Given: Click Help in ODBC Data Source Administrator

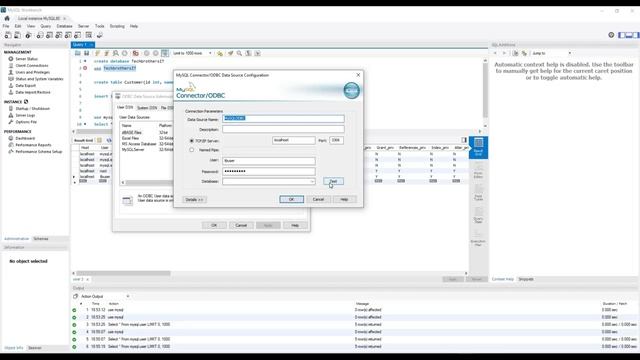Looking at the screenshot, I should (295, 225).
